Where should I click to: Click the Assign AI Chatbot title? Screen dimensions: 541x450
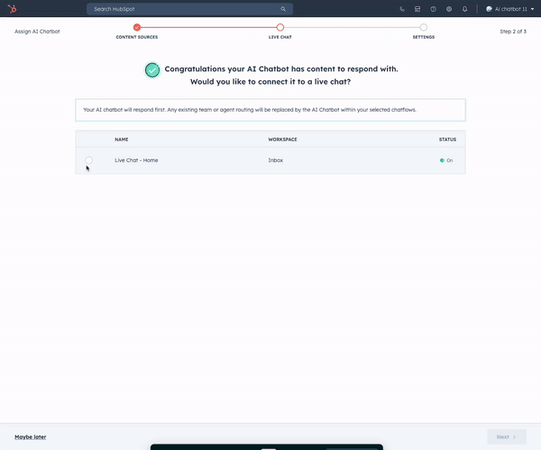pos(37,31)
